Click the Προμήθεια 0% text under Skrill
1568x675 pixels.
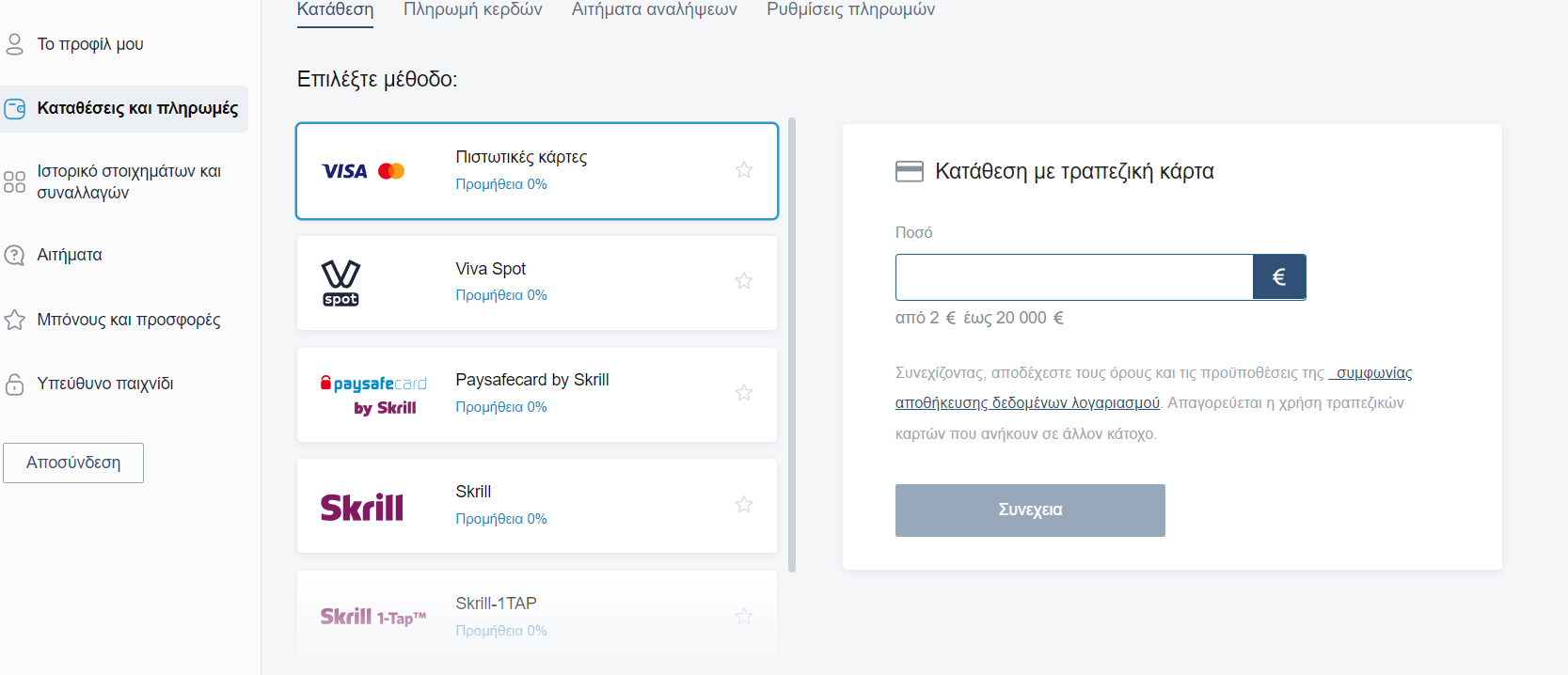[x=501, y=519]
